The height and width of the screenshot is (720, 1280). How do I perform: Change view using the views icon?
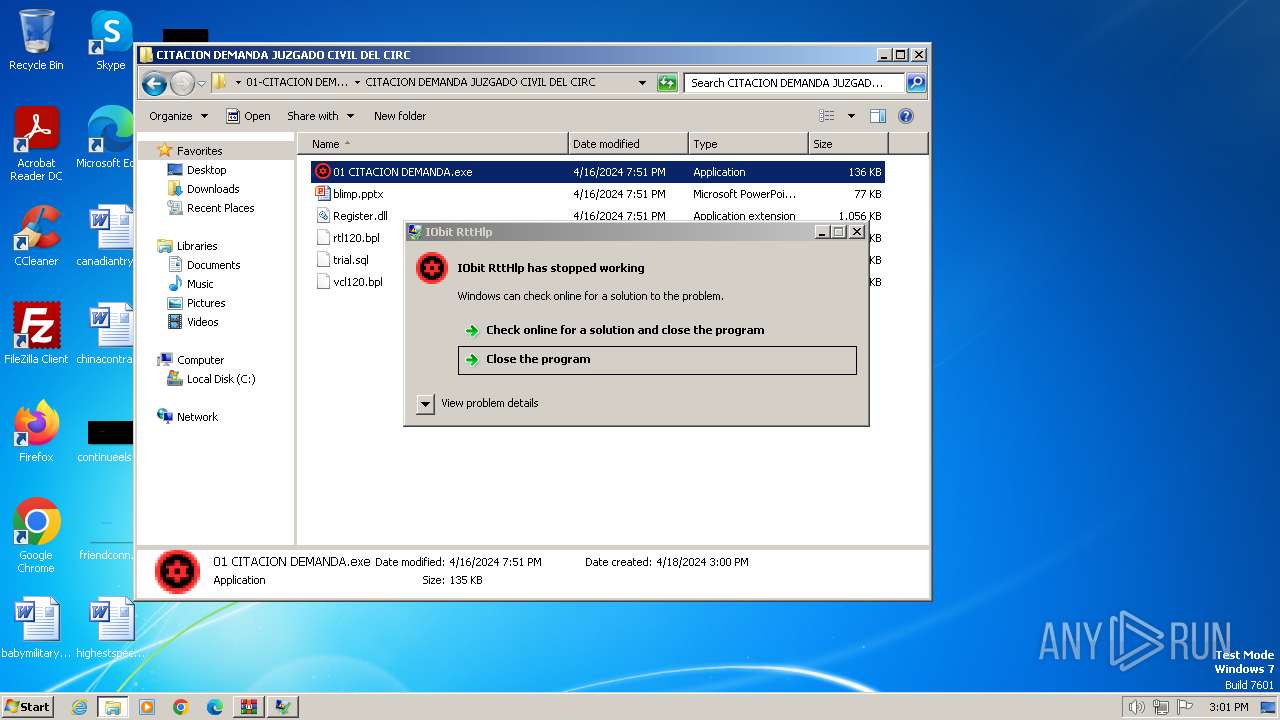827,116
